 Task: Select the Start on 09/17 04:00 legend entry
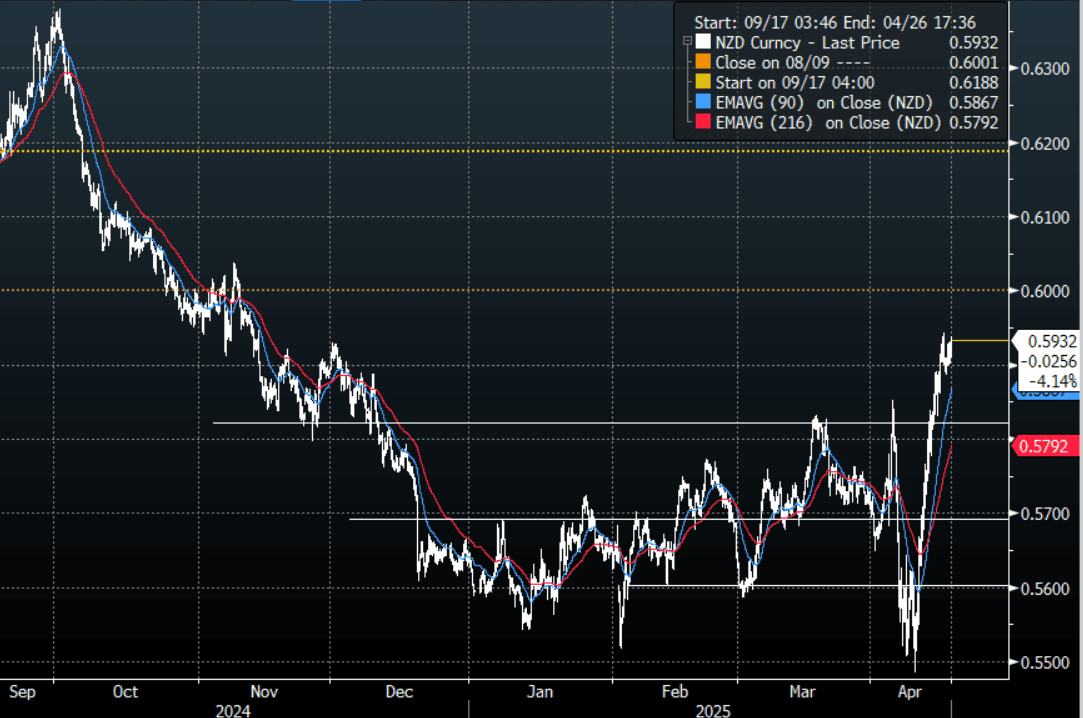[x=794, y=82]
